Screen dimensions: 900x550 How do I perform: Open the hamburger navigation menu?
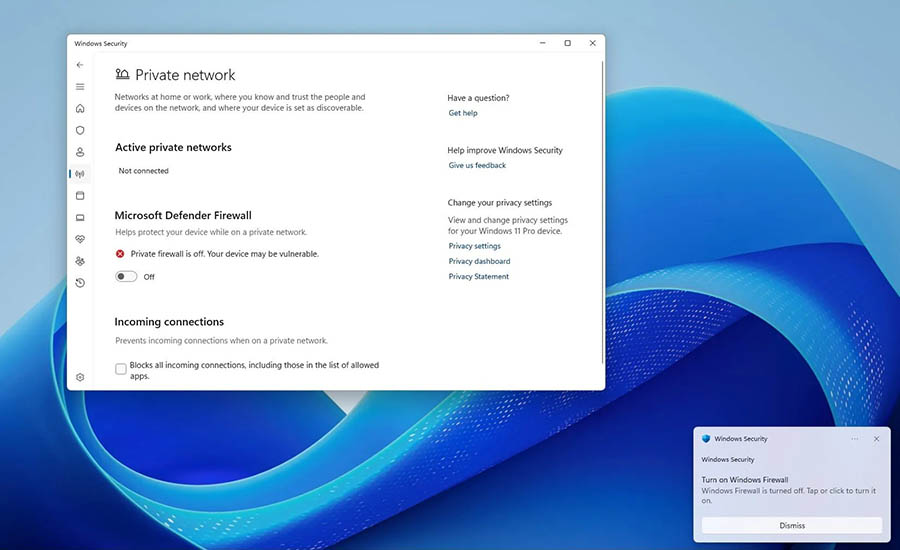[x=80, y=87]
